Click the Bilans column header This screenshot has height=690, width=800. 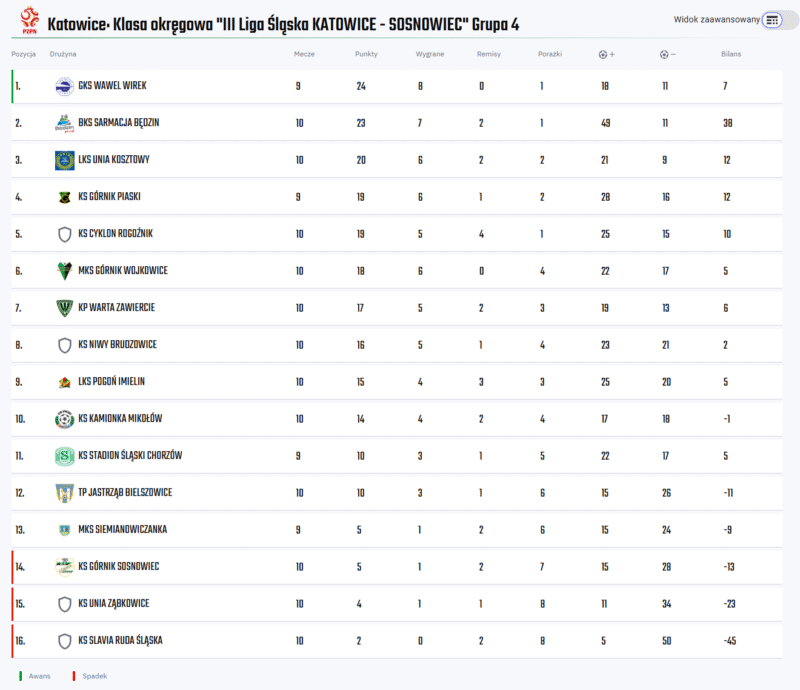pyautogui.click(x=730, y=54)
